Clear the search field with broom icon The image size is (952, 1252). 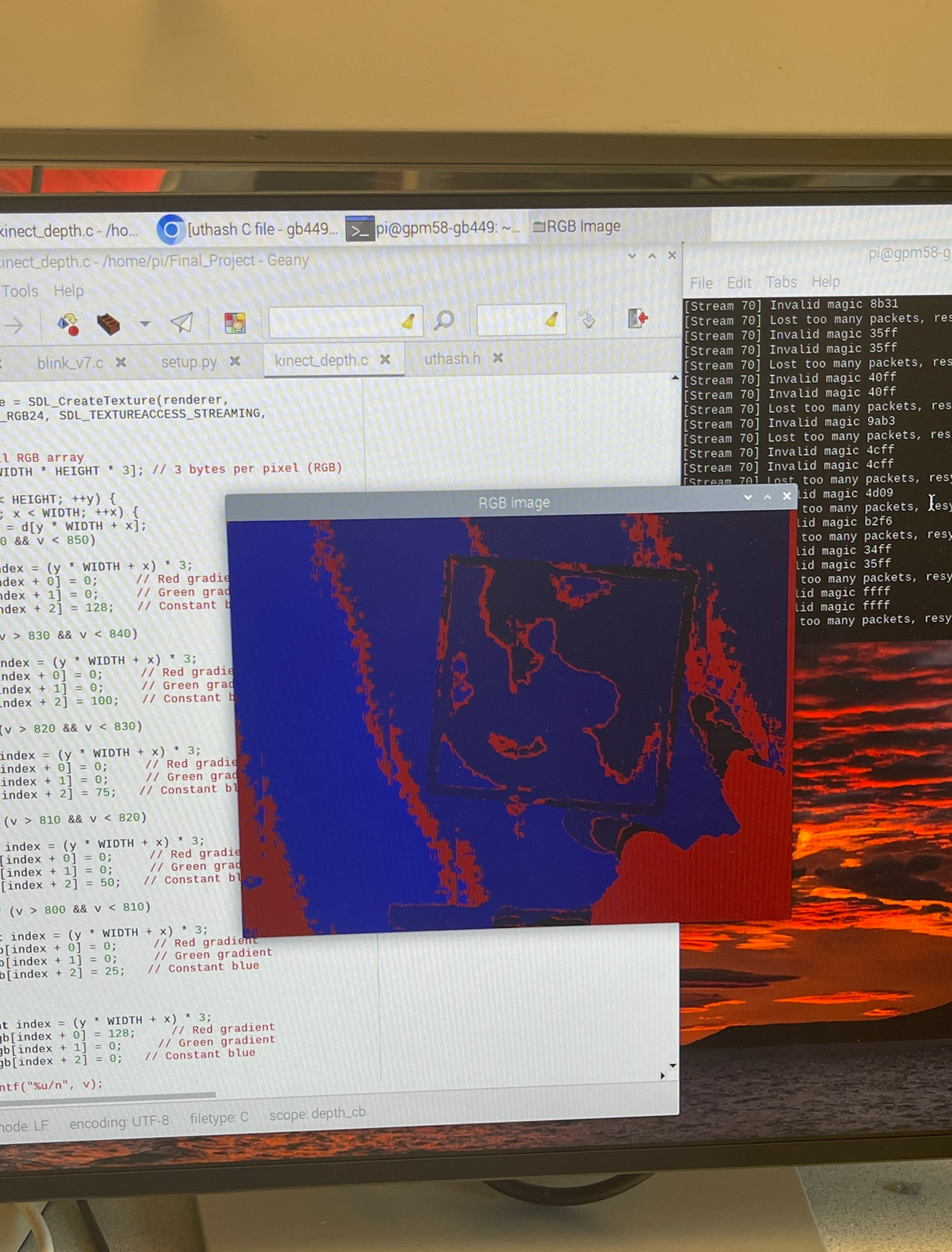pyautogui.click(x=408, y=321)
